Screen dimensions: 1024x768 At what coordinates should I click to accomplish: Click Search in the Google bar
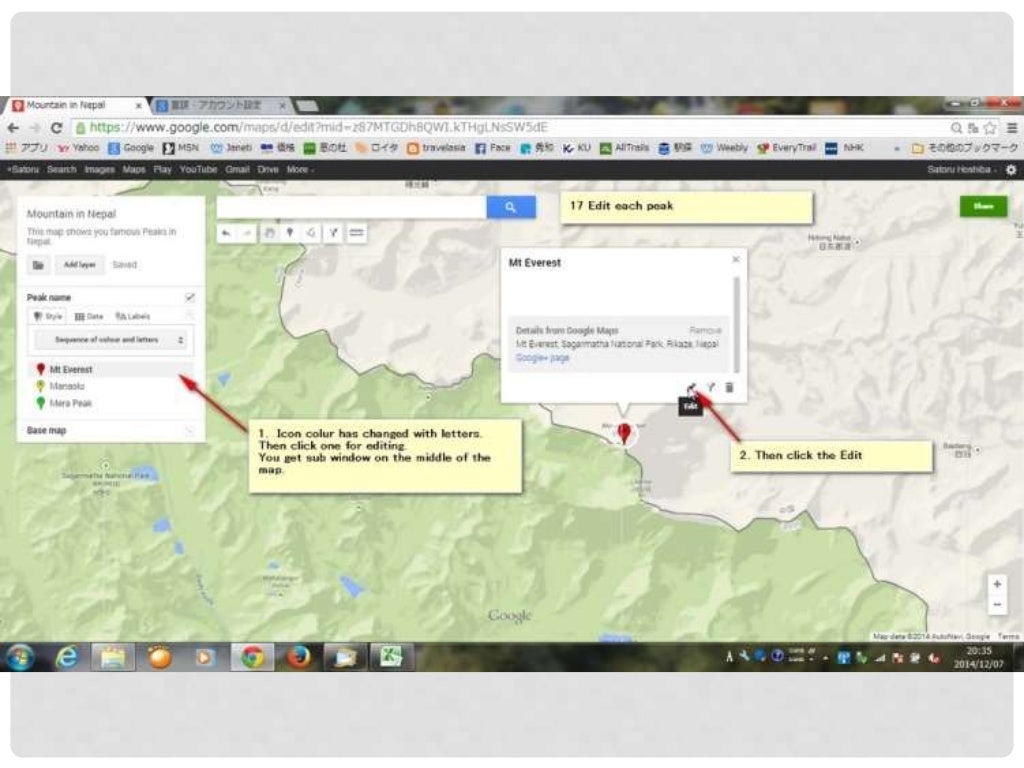61,170
